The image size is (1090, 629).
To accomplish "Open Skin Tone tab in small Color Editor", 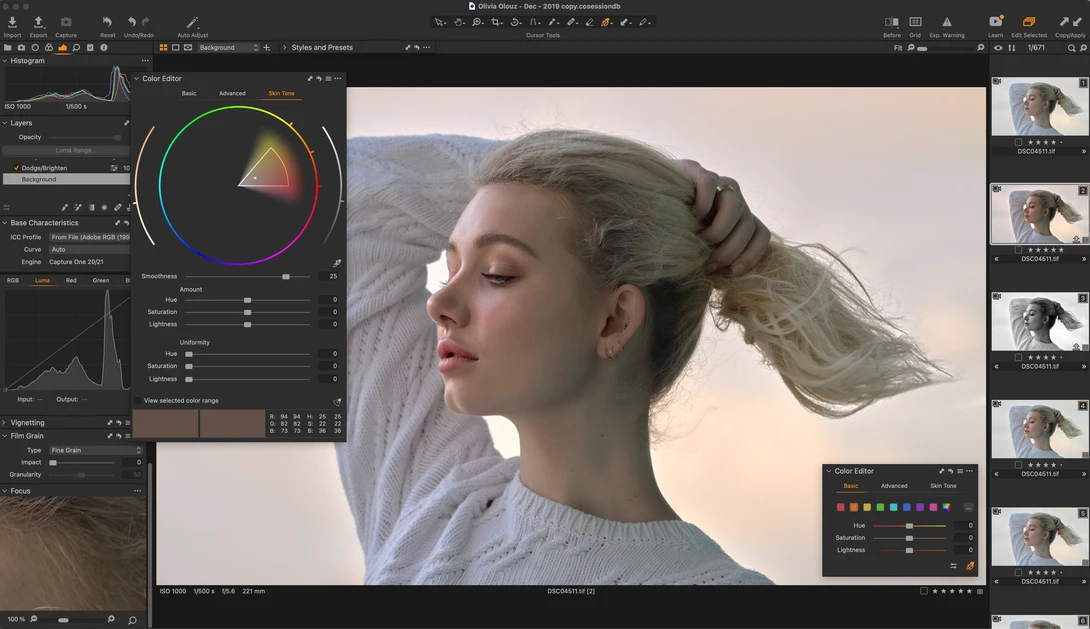I will [943, 486].
